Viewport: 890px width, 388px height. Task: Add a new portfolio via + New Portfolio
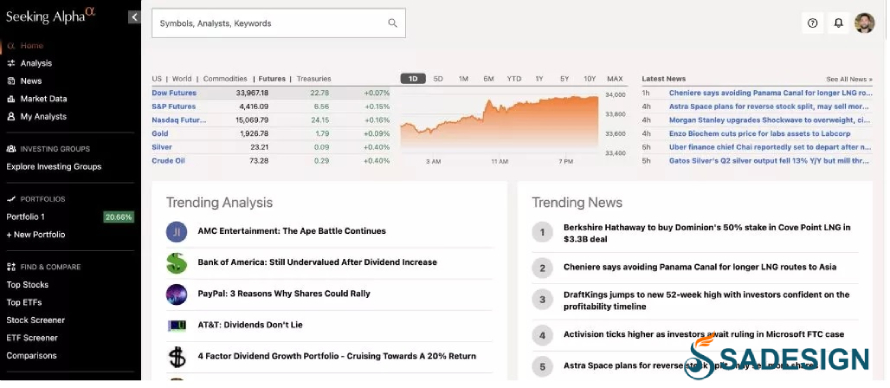pos(36,235)
